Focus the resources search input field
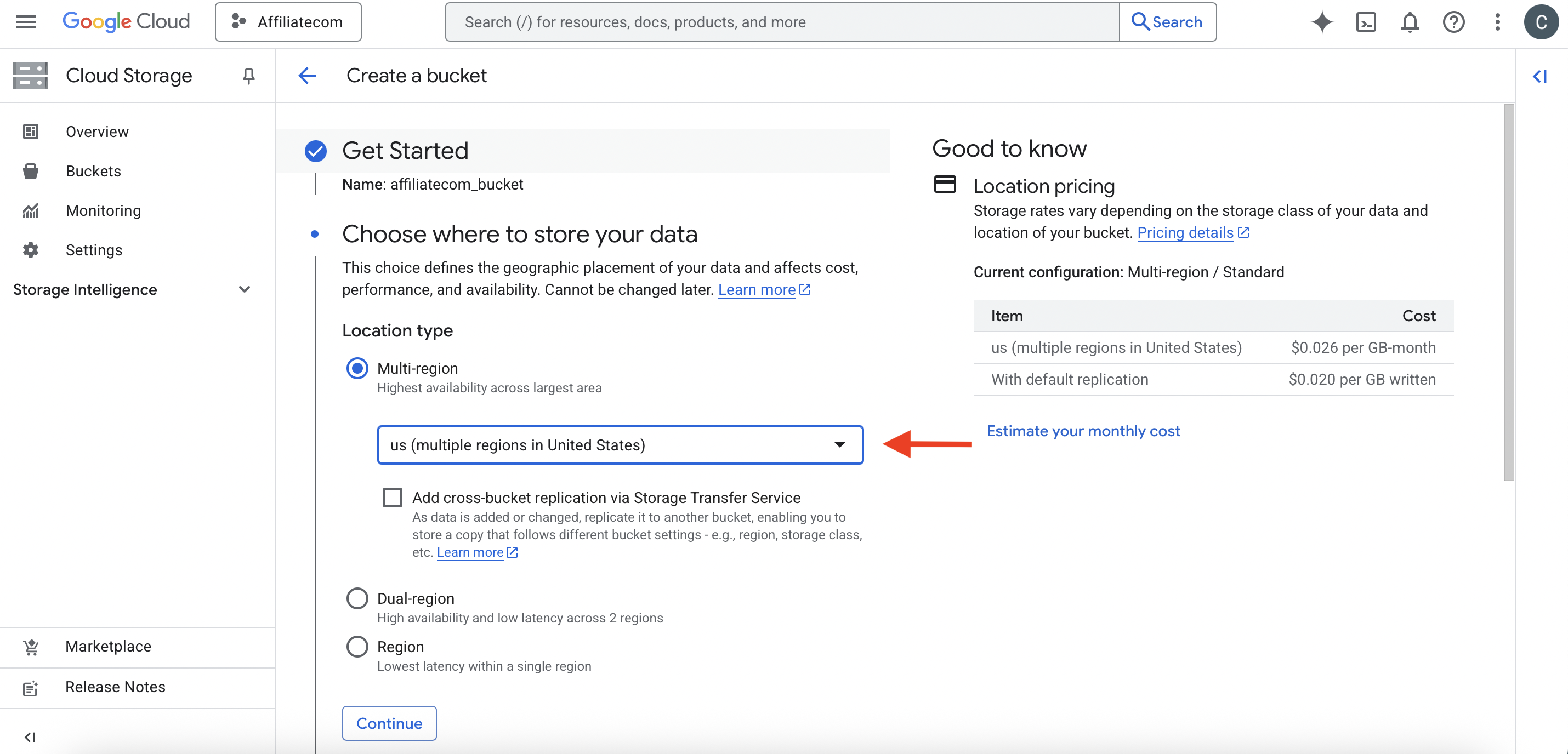Viewport: 1568px width, 754px height. coord(782,22)
